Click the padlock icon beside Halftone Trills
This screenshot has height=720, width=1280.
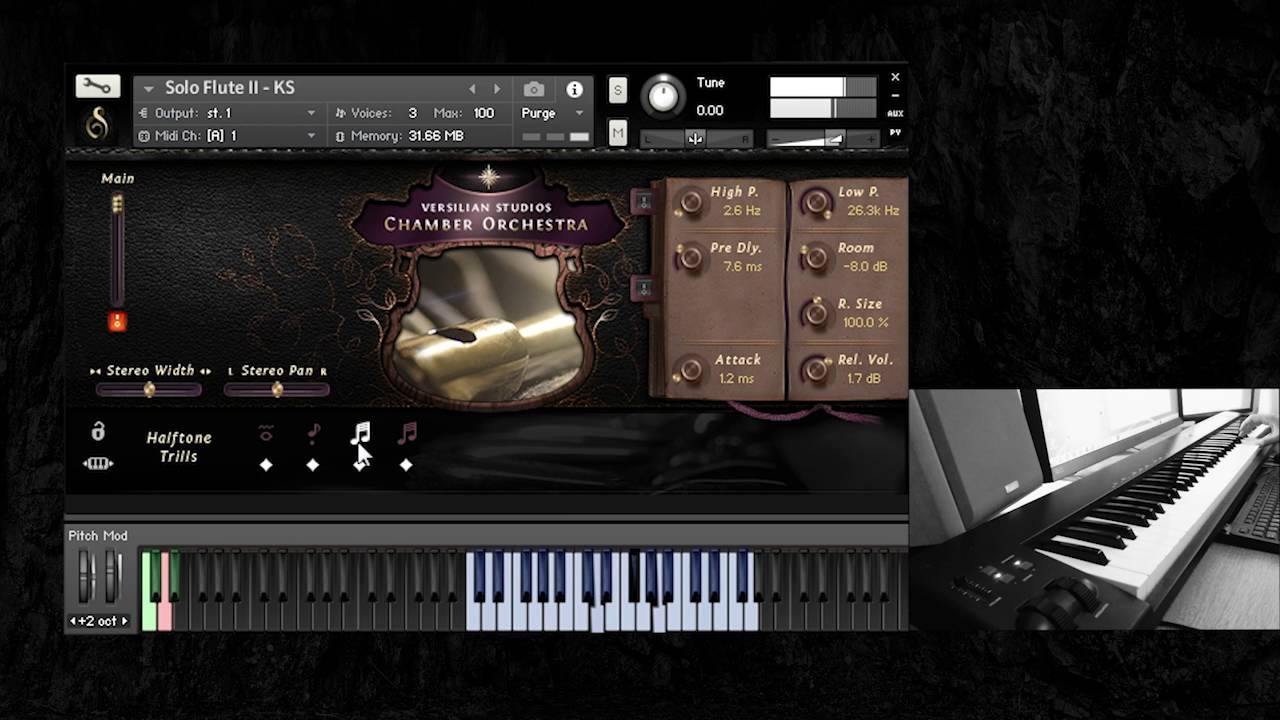pos(98,431)
